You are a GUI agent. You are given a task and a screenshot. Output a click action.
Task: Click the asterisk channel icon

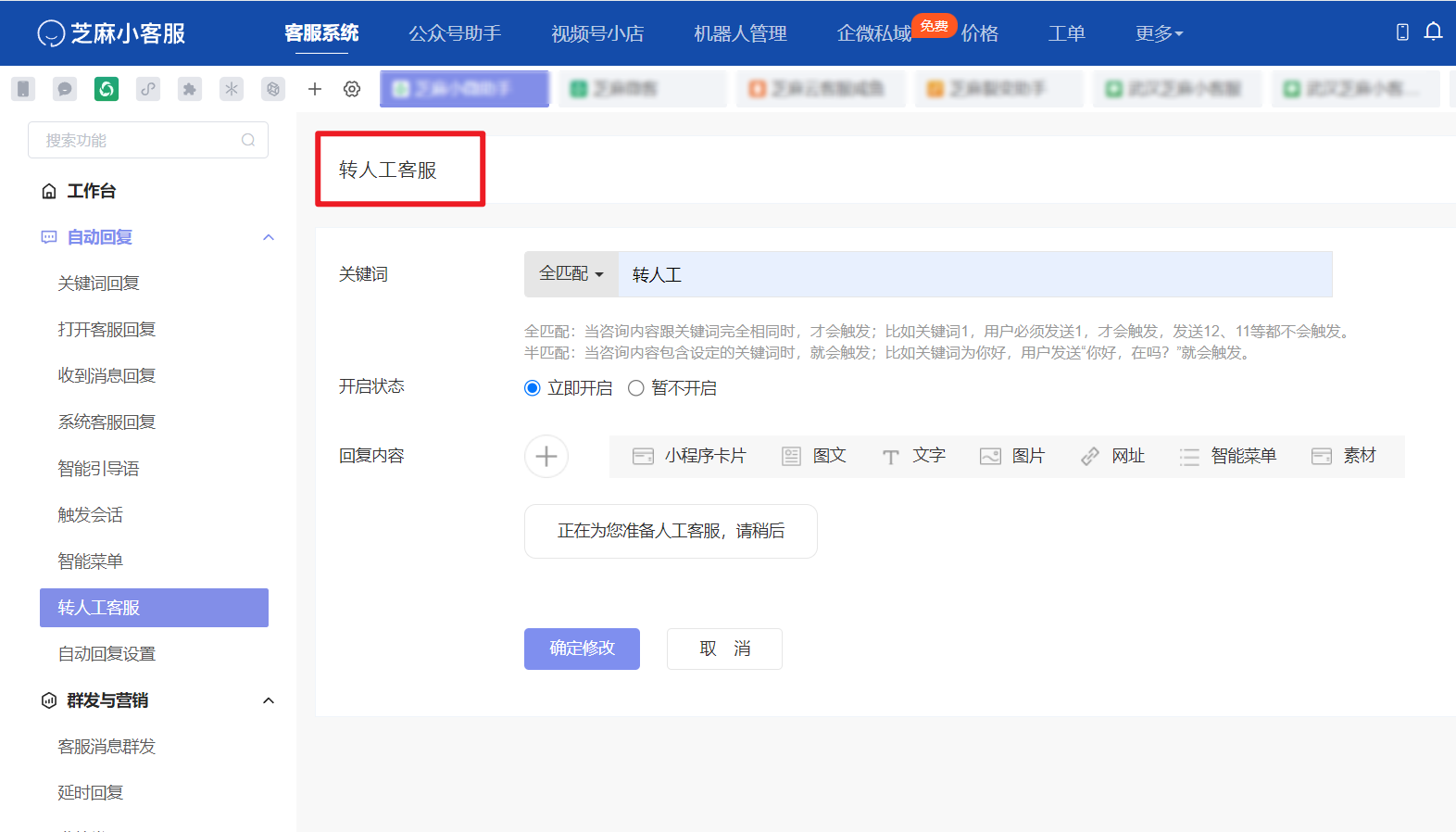pyautogui.click(x=232, y=89)
